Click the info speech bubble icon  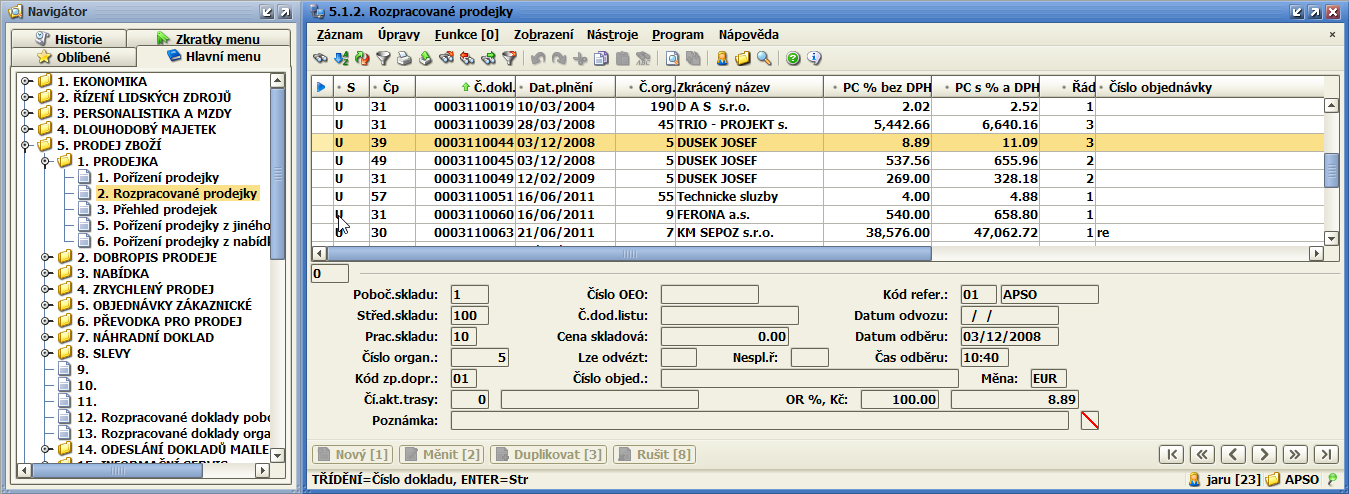pyautogui.click(x=814, y=58)
